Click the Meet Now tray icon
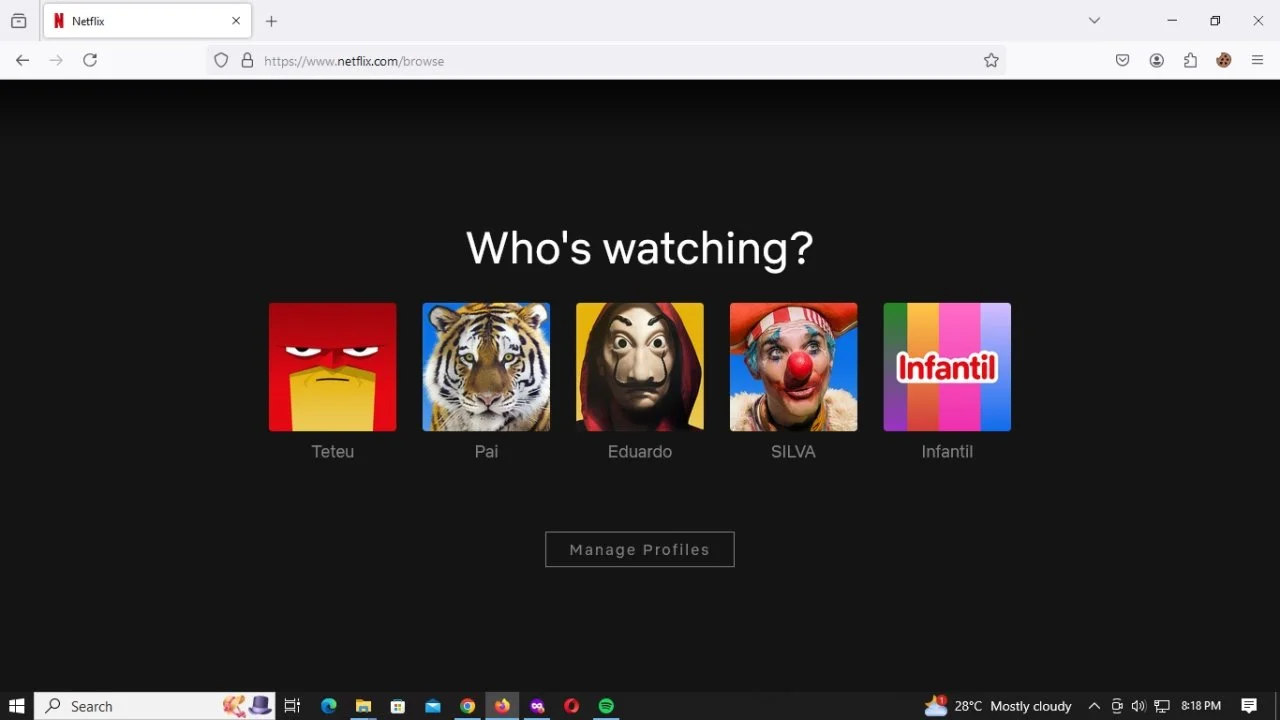Image resolution: width=1280 pixels, height=720 pixels. pyautogui.click(x=1117, y=706)
